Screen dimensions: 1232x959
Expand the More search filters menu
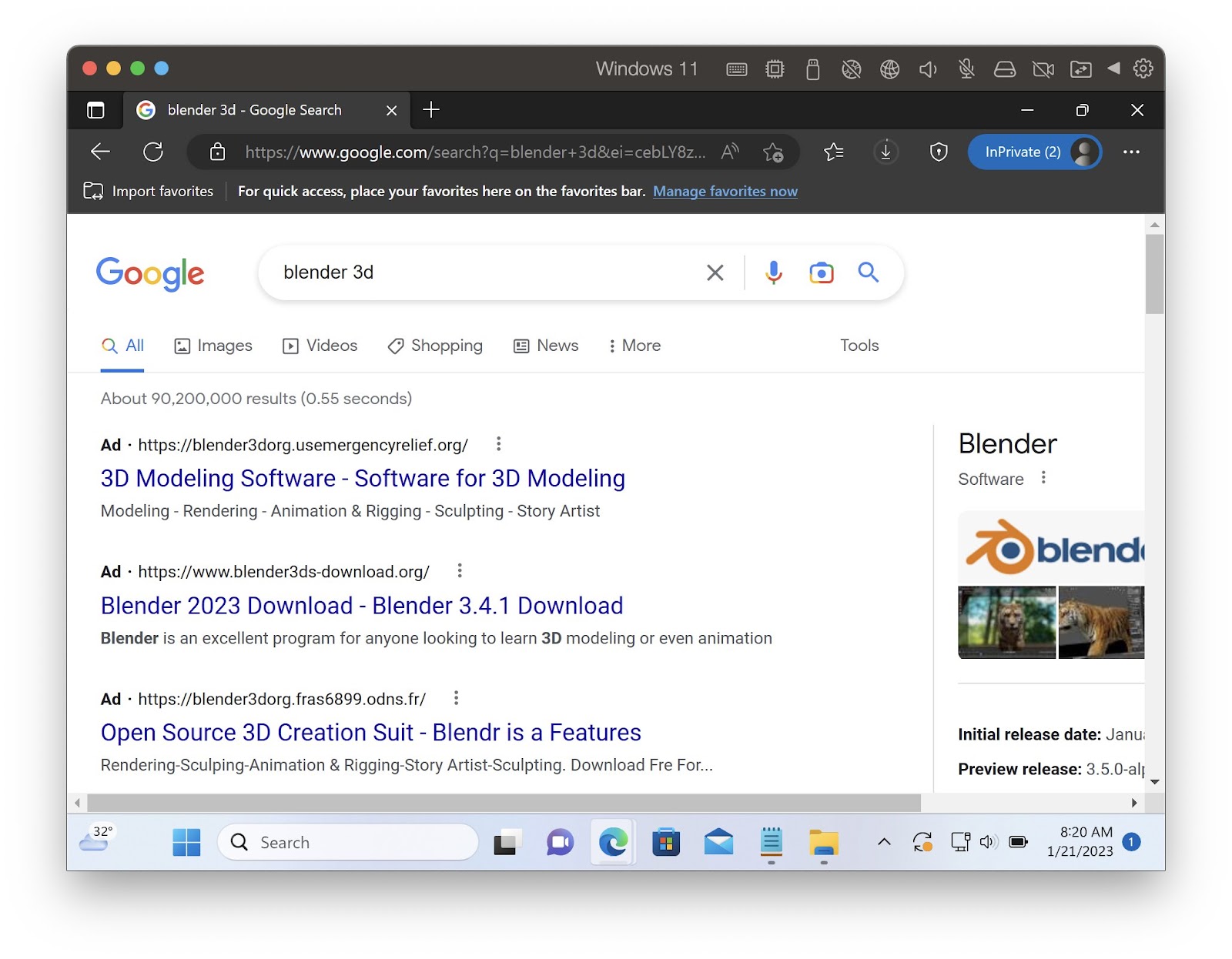(x=634, y=346)
